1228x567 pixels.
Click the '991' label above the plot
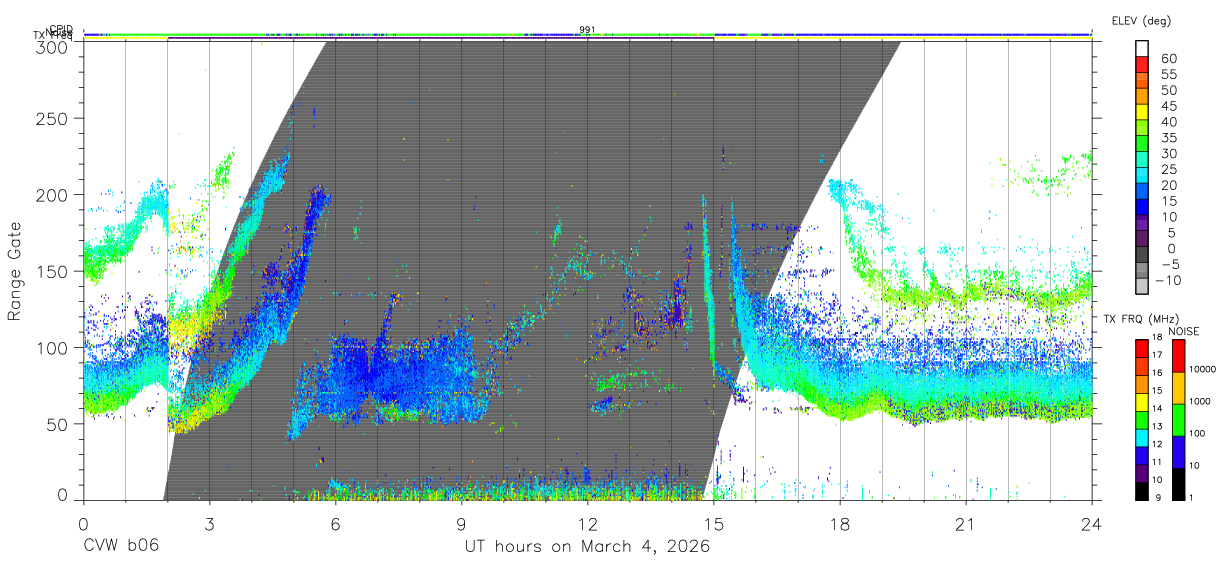tap(587, 30)
